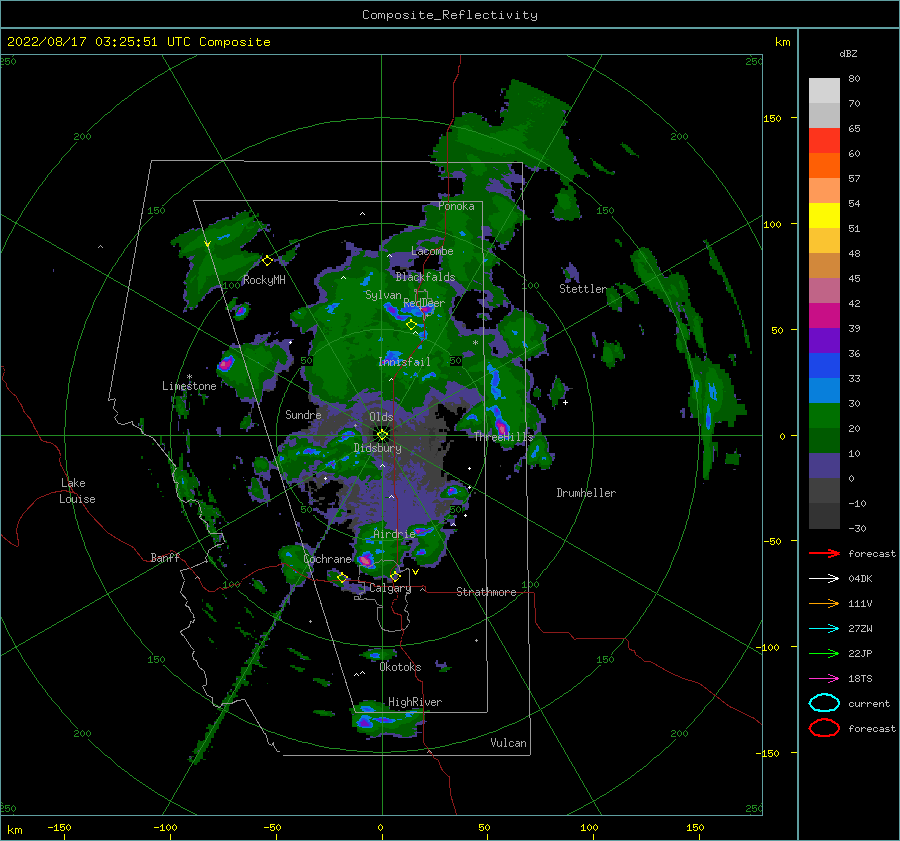Screen dimensions: 900x841
Task: Select the magenta 39-42 dBZ swatch
Action: click(824, 315)
